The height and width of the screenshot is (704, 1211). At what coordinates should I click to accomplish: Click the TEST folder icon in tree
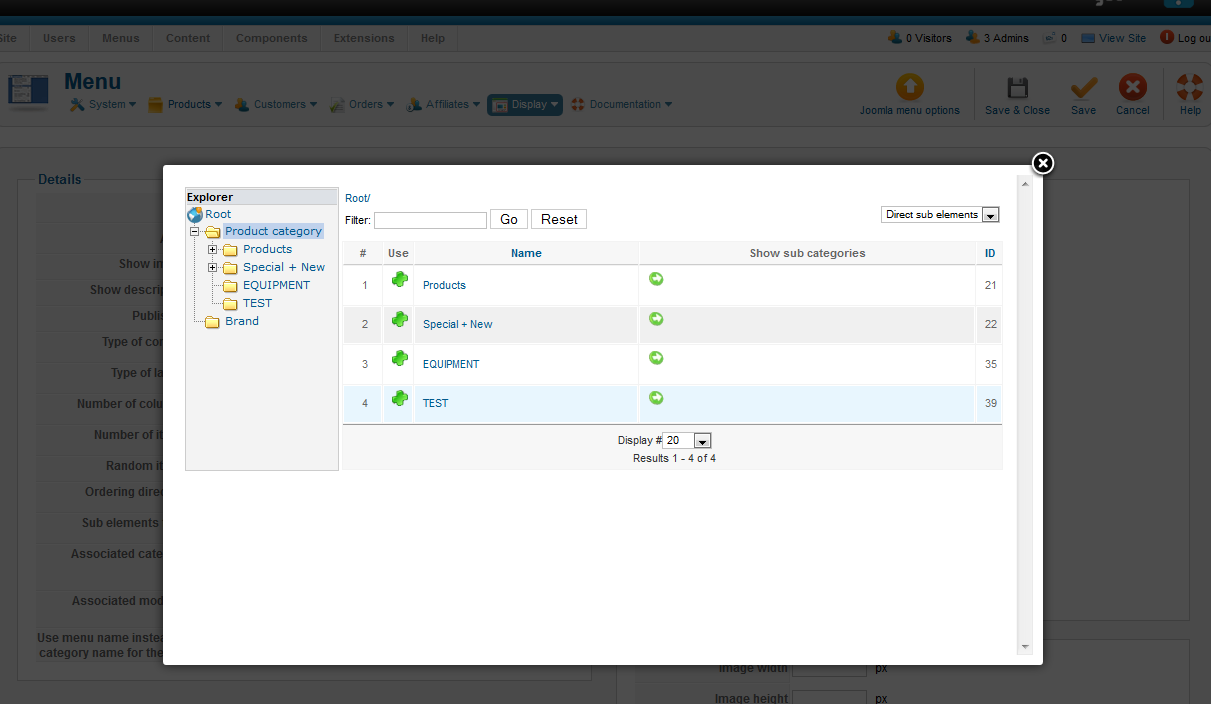[x=230, y=304]
